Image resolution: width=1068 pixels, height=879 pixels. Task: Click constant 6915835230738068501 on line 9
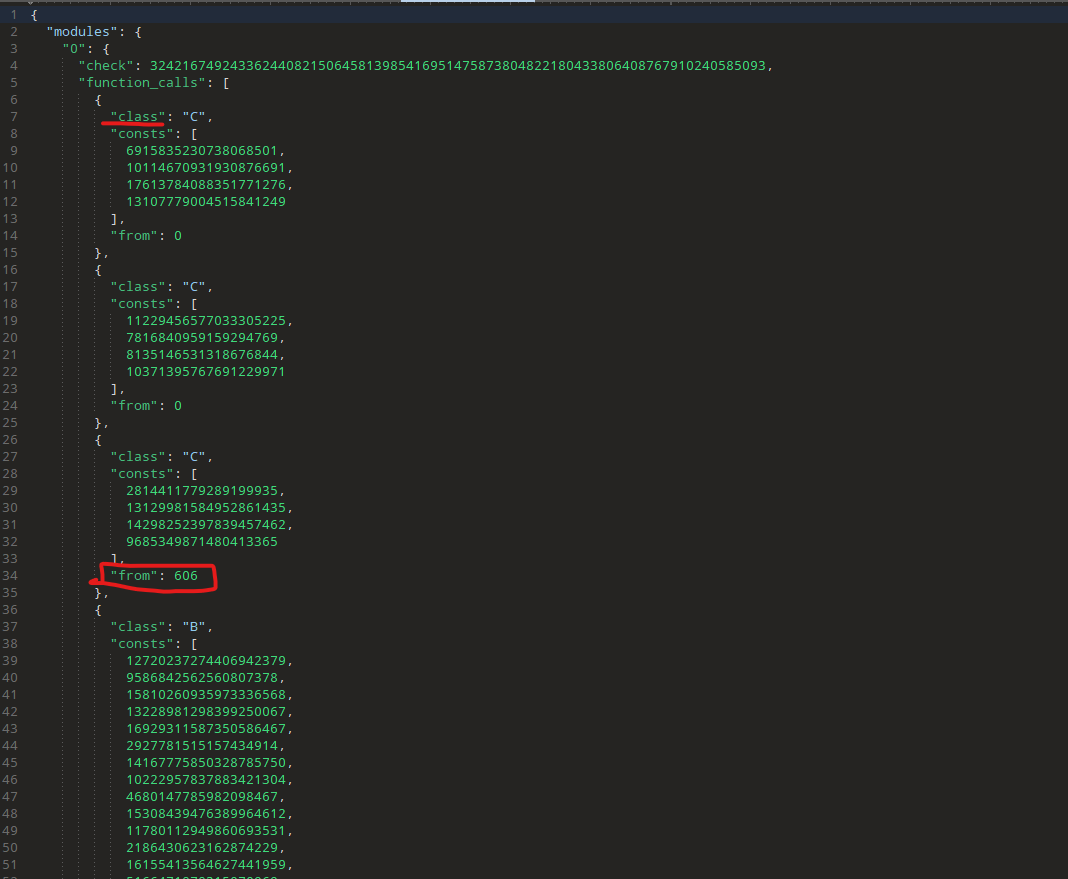pyautogui.click(x=205, y=151)
